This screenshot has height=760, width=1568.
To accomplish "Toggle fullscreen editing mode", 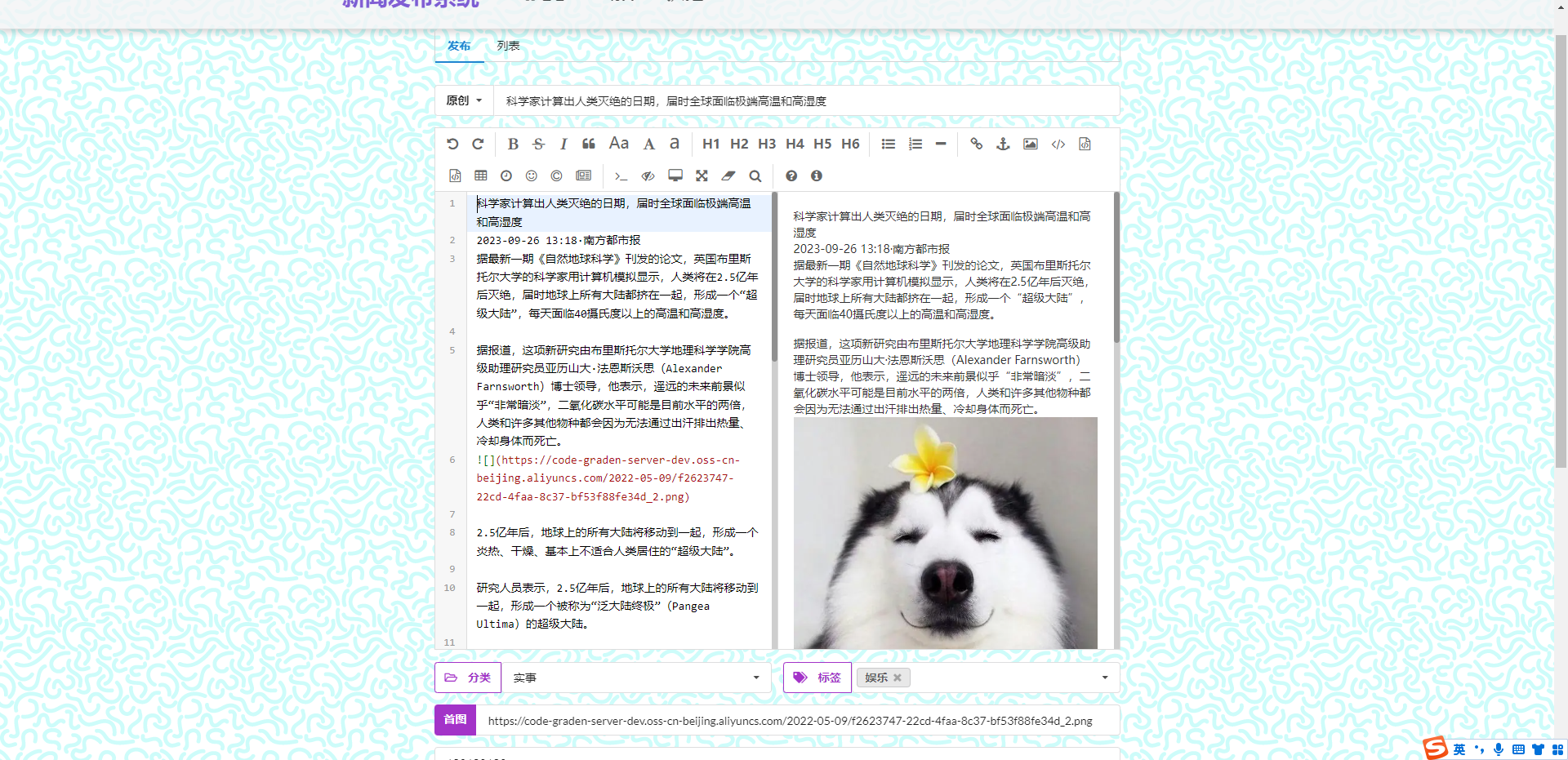I will pyautogui.click(x=702, y=176).
